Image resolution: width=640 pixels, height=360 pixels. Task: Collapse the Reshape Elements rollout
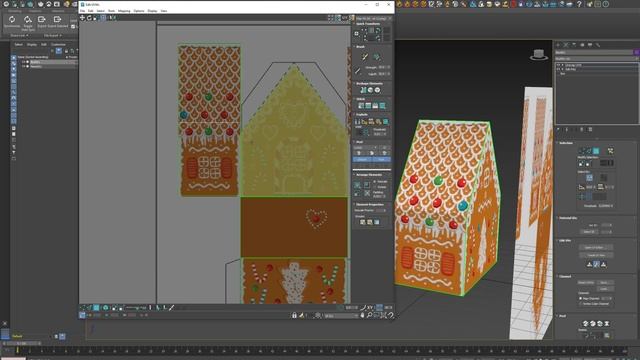369,83
